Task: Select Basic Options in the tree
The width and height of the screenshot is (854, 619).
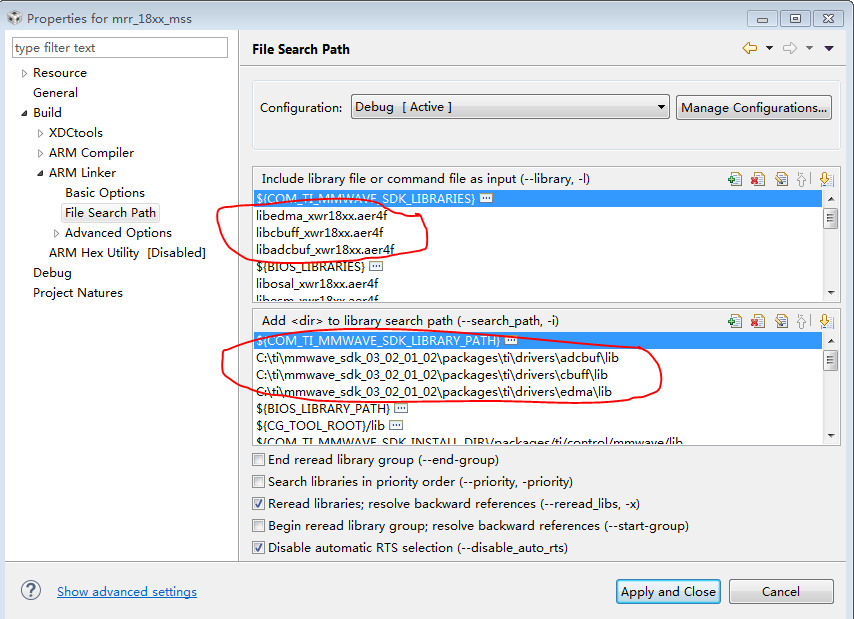Action: pyautogui.click(x=105, y=193)
